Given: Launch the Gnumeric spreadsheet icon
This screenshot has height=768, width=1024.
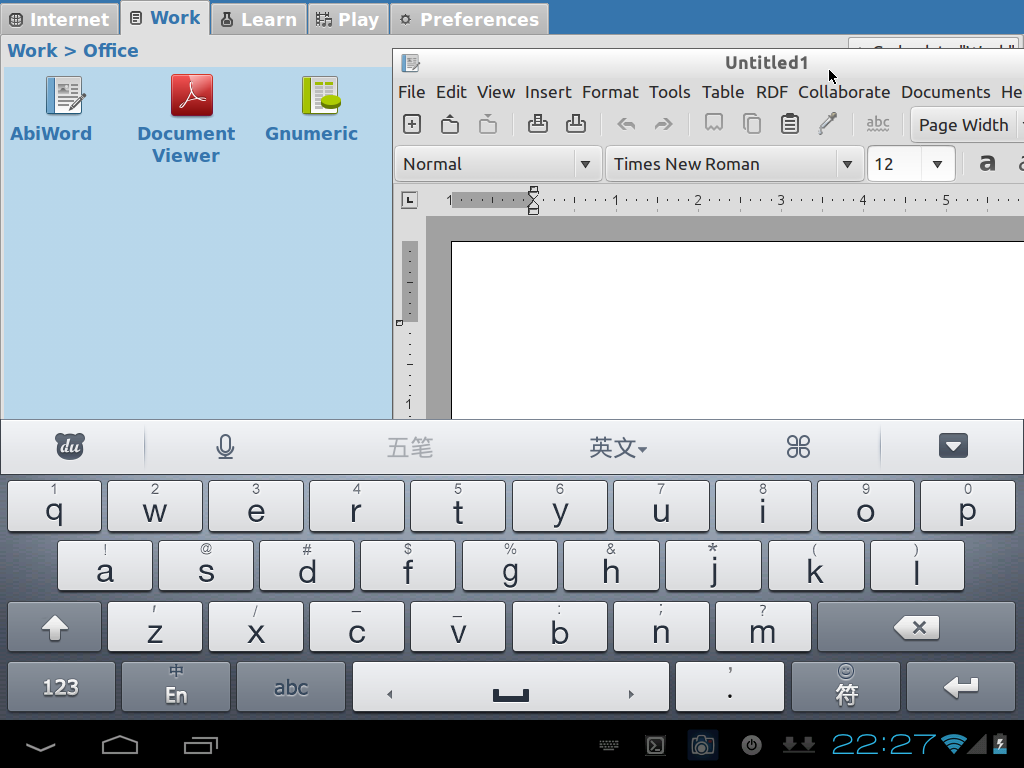Looking at the screenshot, I should click(x=321, y=95).
